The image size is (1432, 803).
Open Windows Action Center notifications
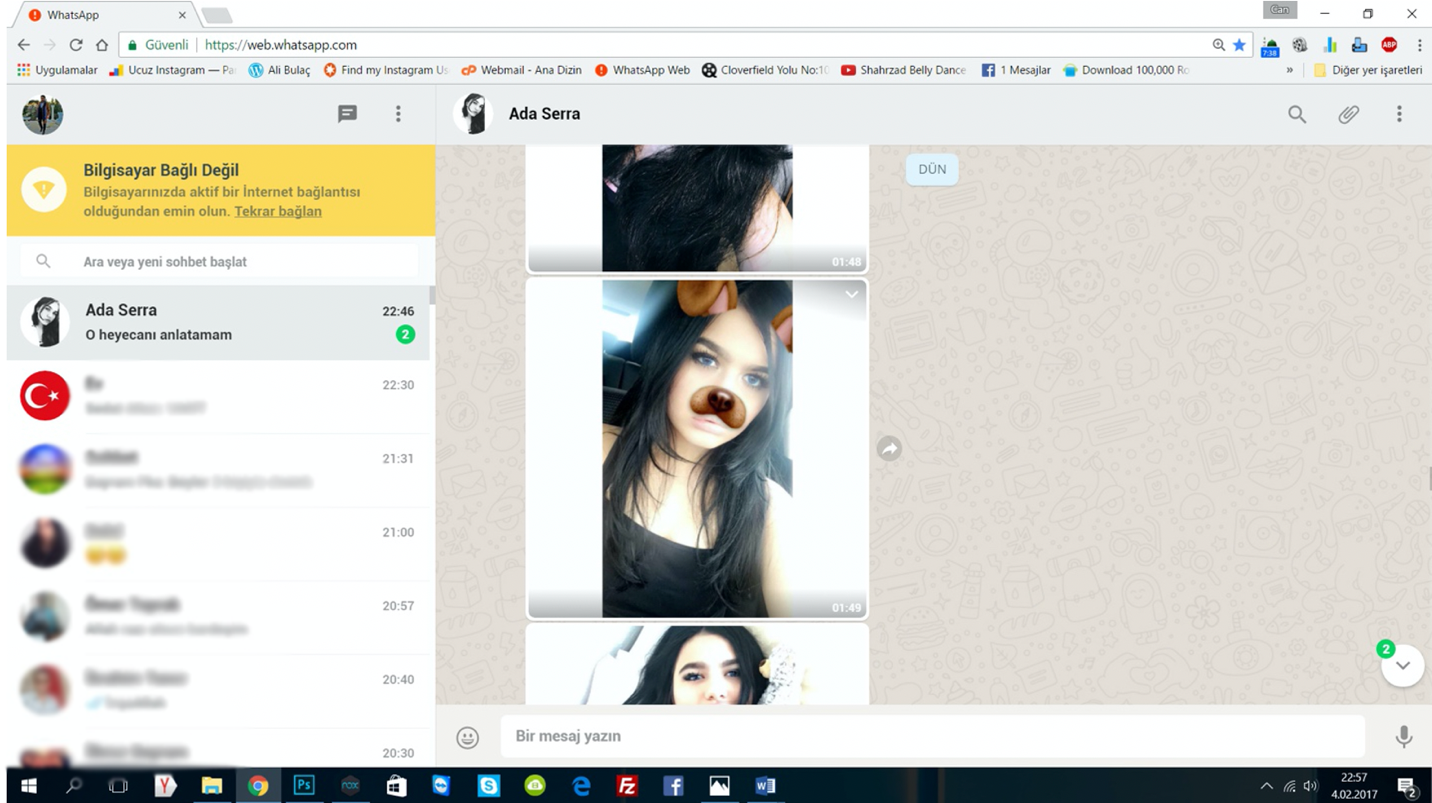coord(1407,787)
